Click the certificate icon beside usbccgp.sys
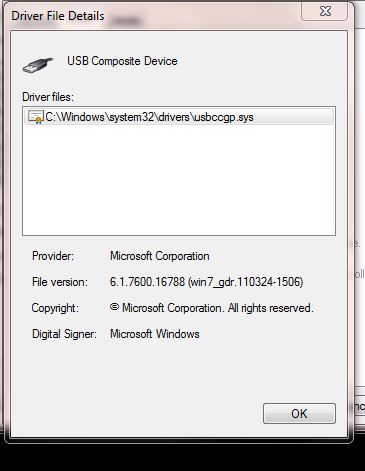This screenshot has height=471, width=365. [x=36, y=117]
